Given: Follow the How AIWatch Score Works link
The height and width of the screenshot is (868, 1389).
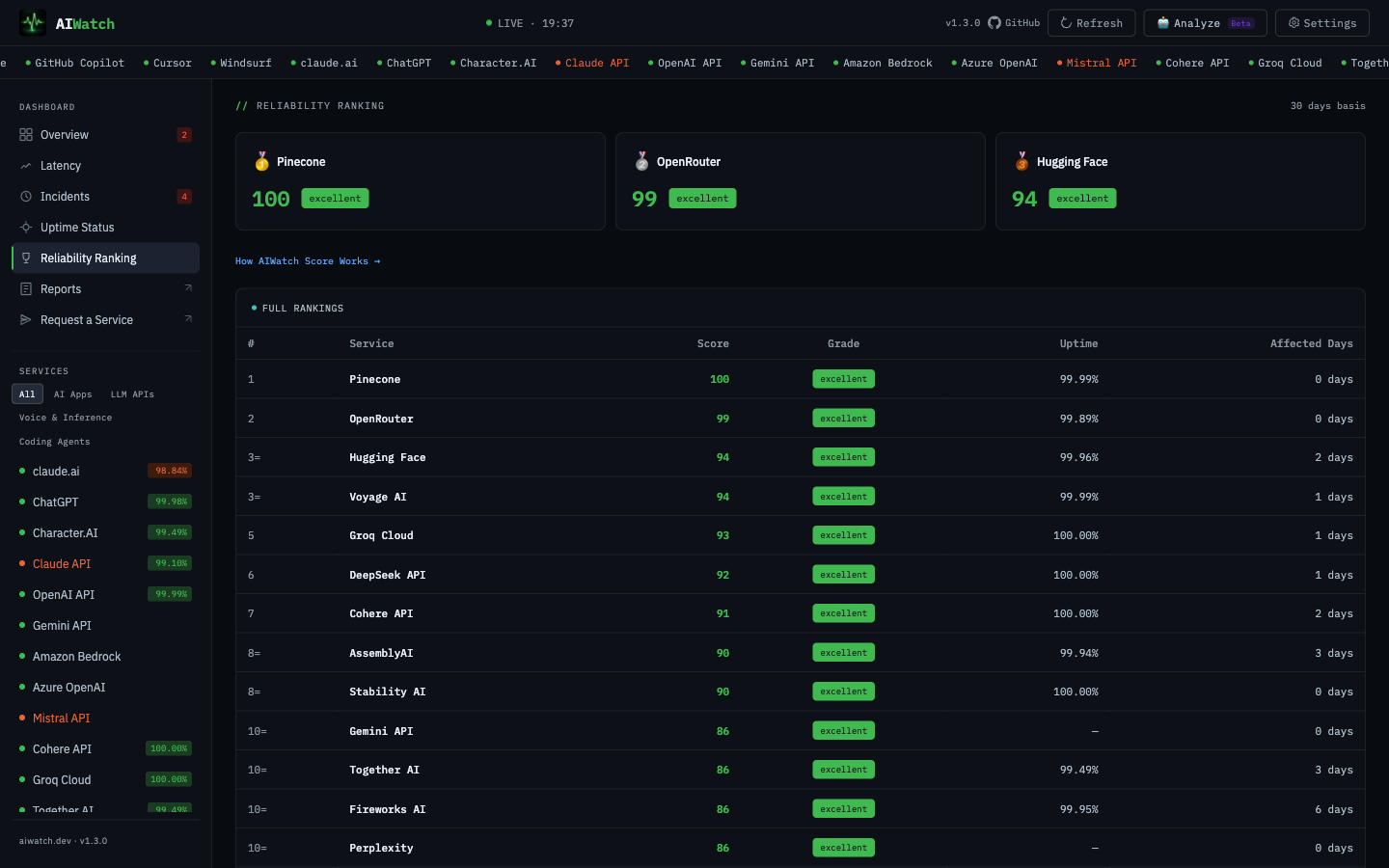Looking at the screenshot, I should click(x=308, y=261).
